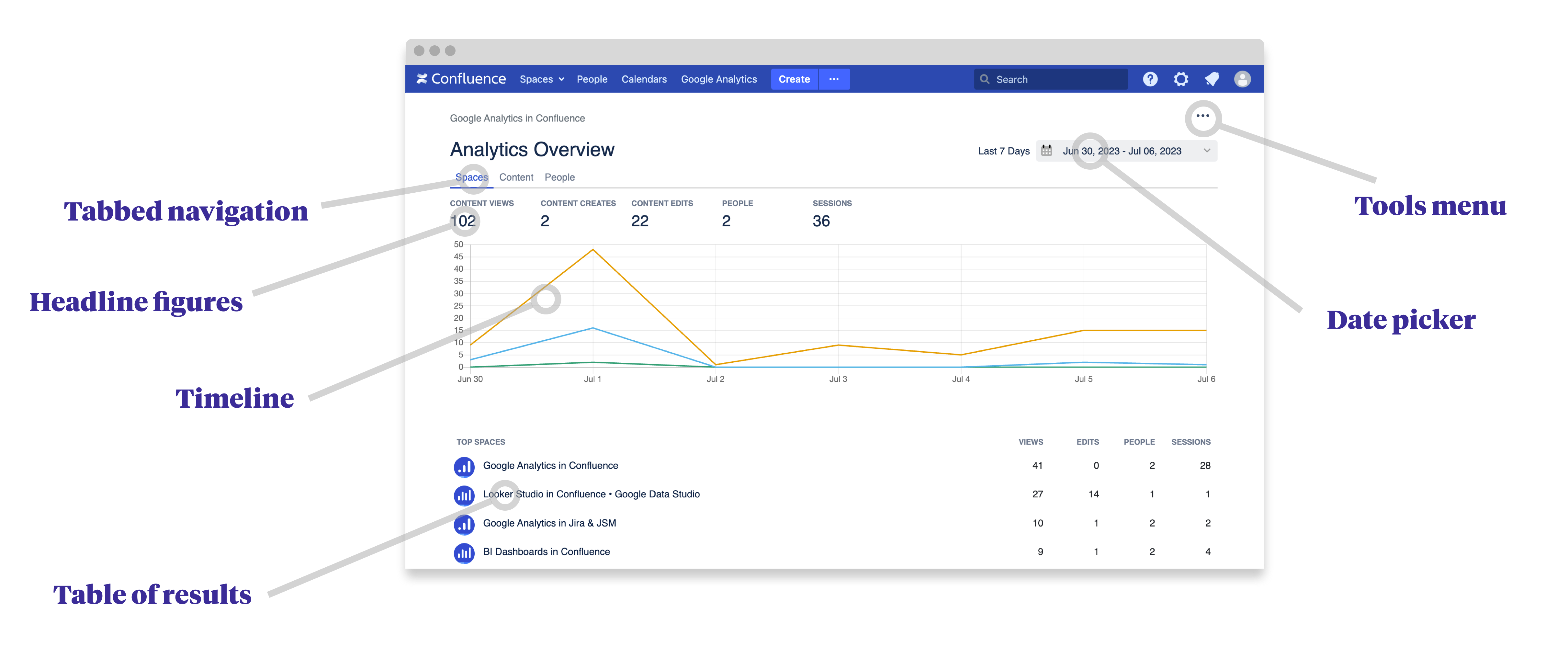Screen dimensions: 1568x647
Task: Click the notifications rocket icon
Action: tap(1211, 79)
